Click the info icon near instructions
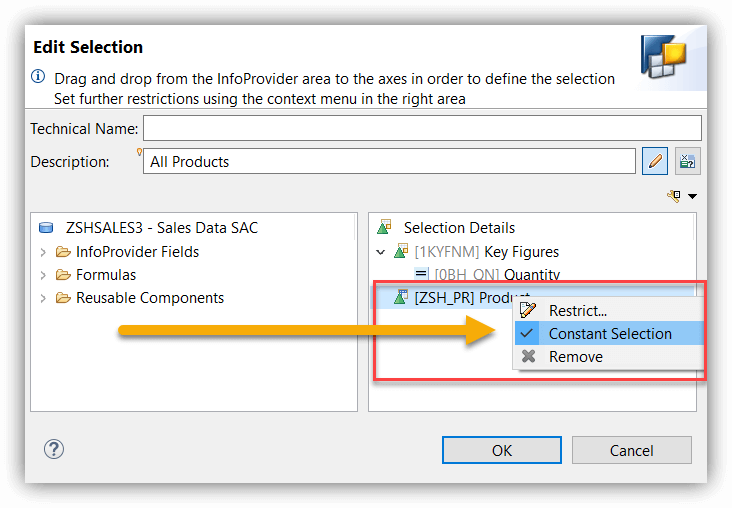Image resolution: width=732 pixels, height=508 pixels. tap(38, 76)
